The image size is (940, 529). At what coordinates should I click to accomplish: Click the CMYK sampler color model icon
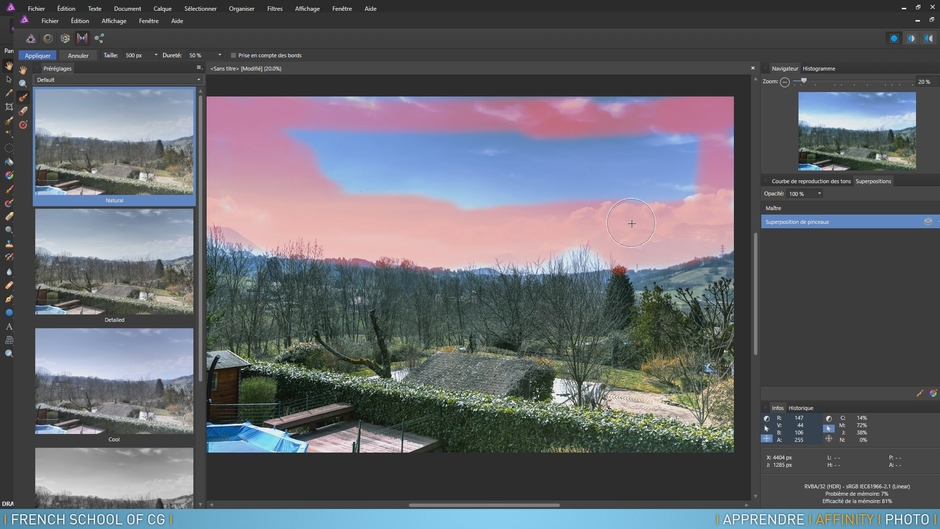click(x=828, y=418)
